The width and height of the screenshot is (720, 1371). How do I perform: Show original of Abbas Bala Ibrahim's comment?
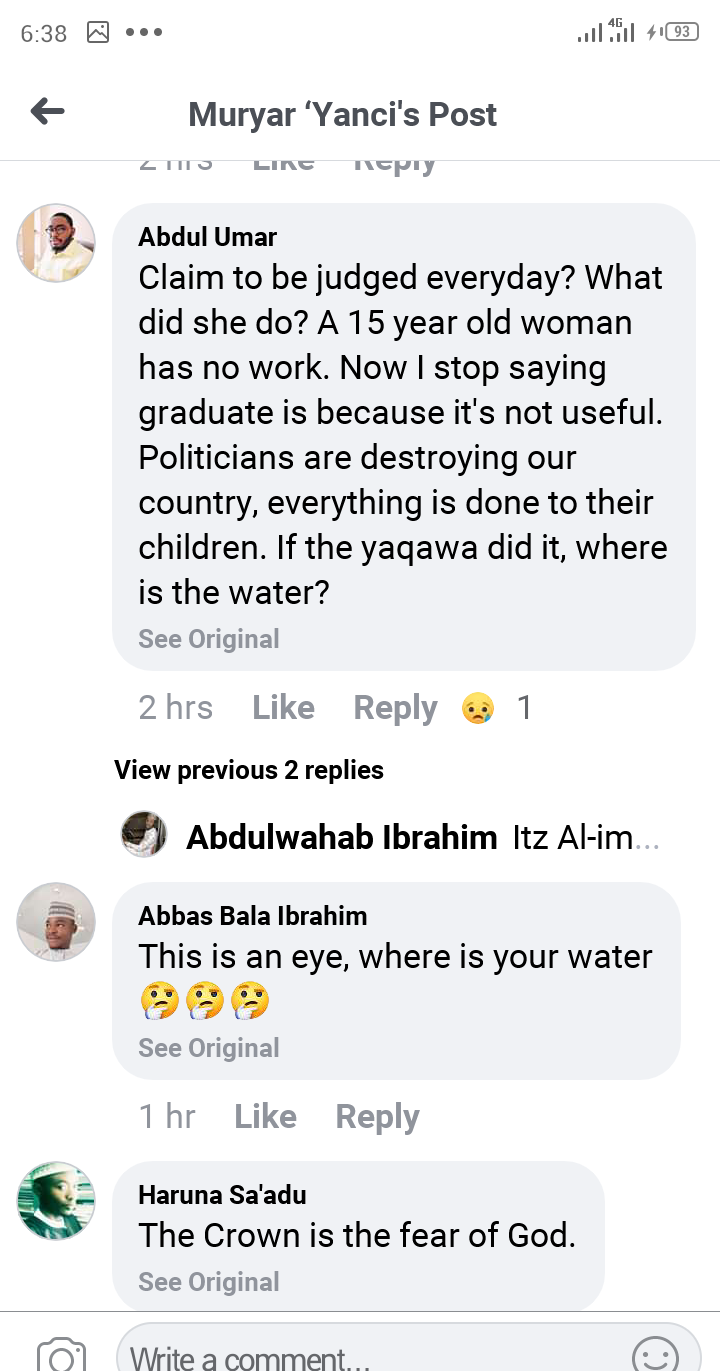[x=209, y=1048]
